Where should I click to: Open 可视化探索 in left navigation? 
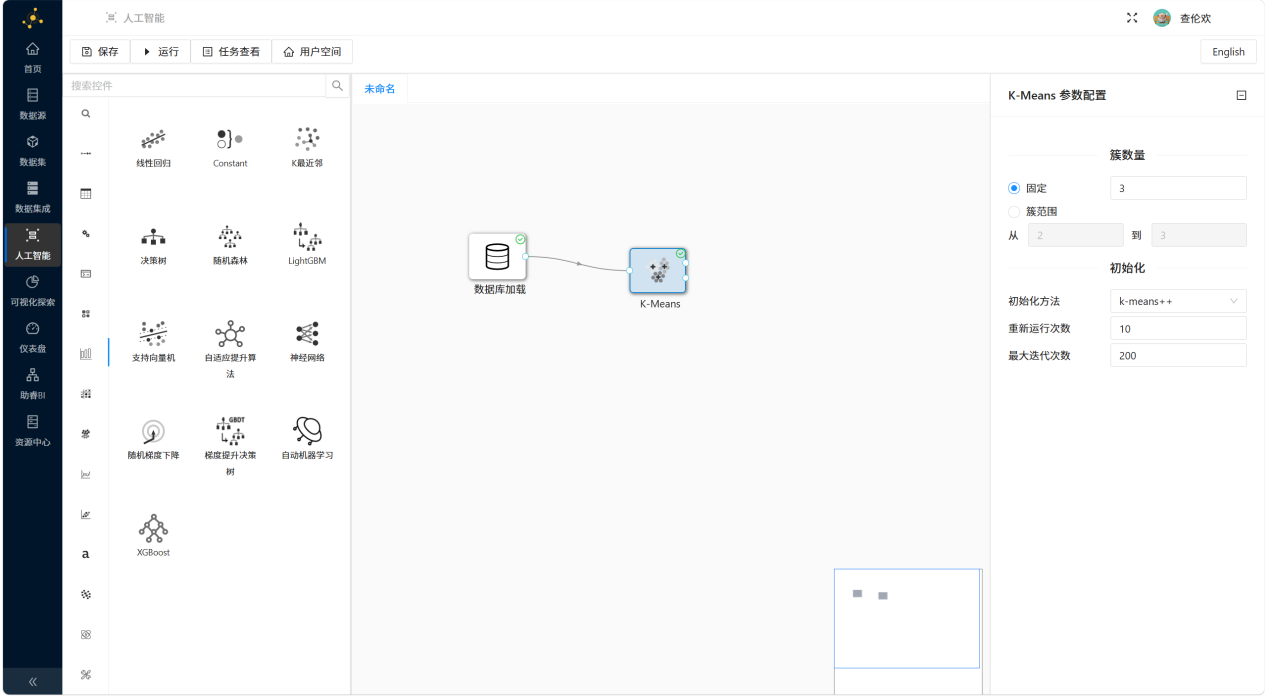point(32,290)
